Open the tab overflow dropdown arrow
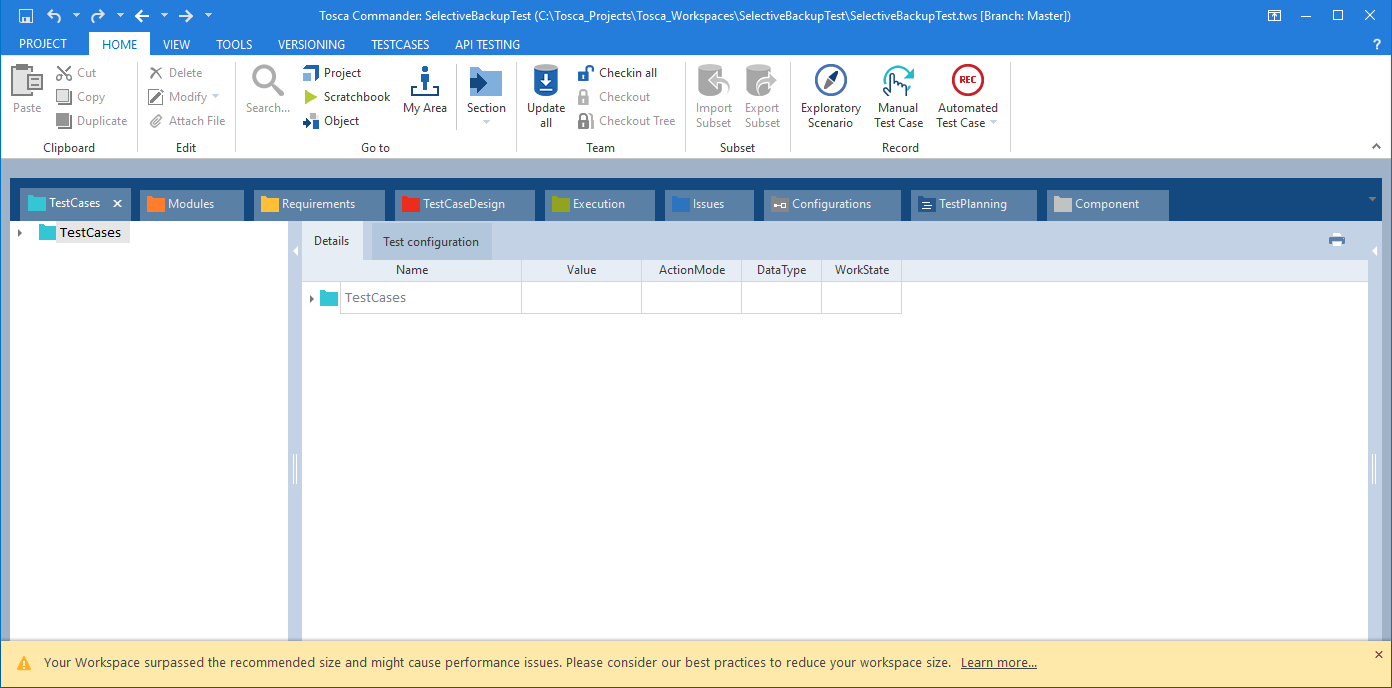 pyautogui.click(x=1372, y=199)
